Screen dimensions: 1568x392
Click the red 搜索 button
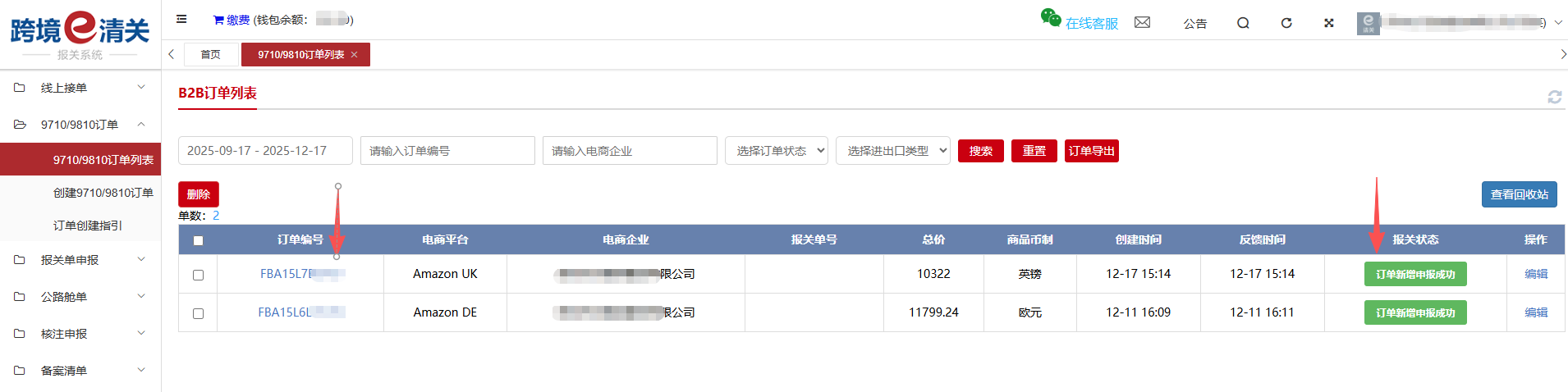(980, 151)
